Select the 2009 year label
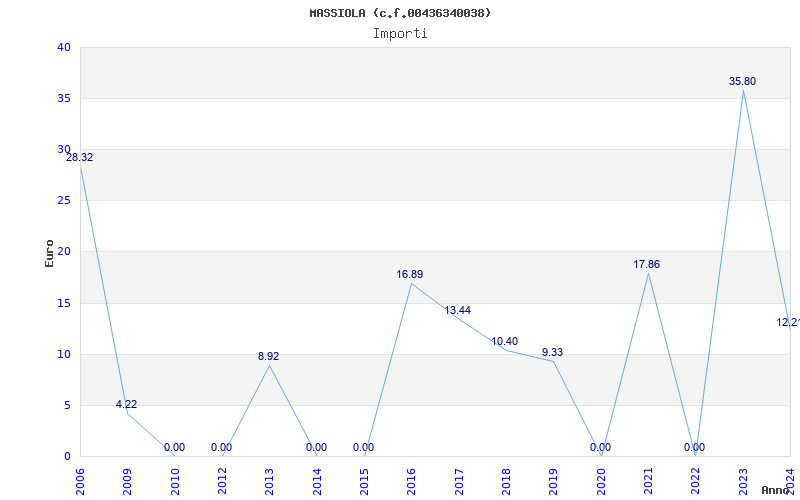This screenshot has width=800, height=500. click(x=128, y=482)
